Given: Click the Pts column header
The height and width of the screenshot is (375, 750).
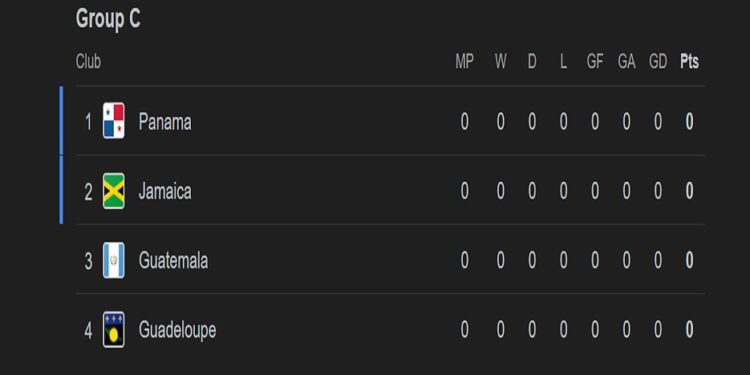Looking at the screenshot, I should 689,62.
